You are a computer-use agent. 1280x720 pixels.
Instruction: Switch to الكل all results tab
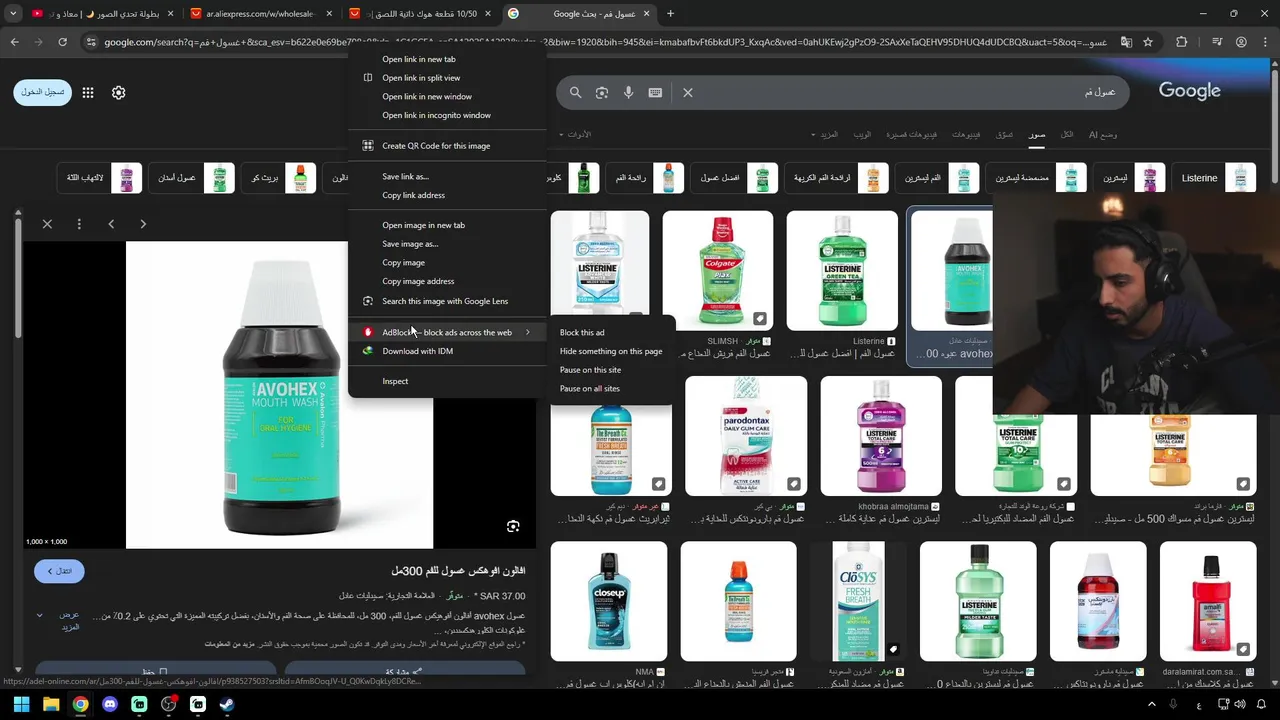click(x=1067, y=134)
